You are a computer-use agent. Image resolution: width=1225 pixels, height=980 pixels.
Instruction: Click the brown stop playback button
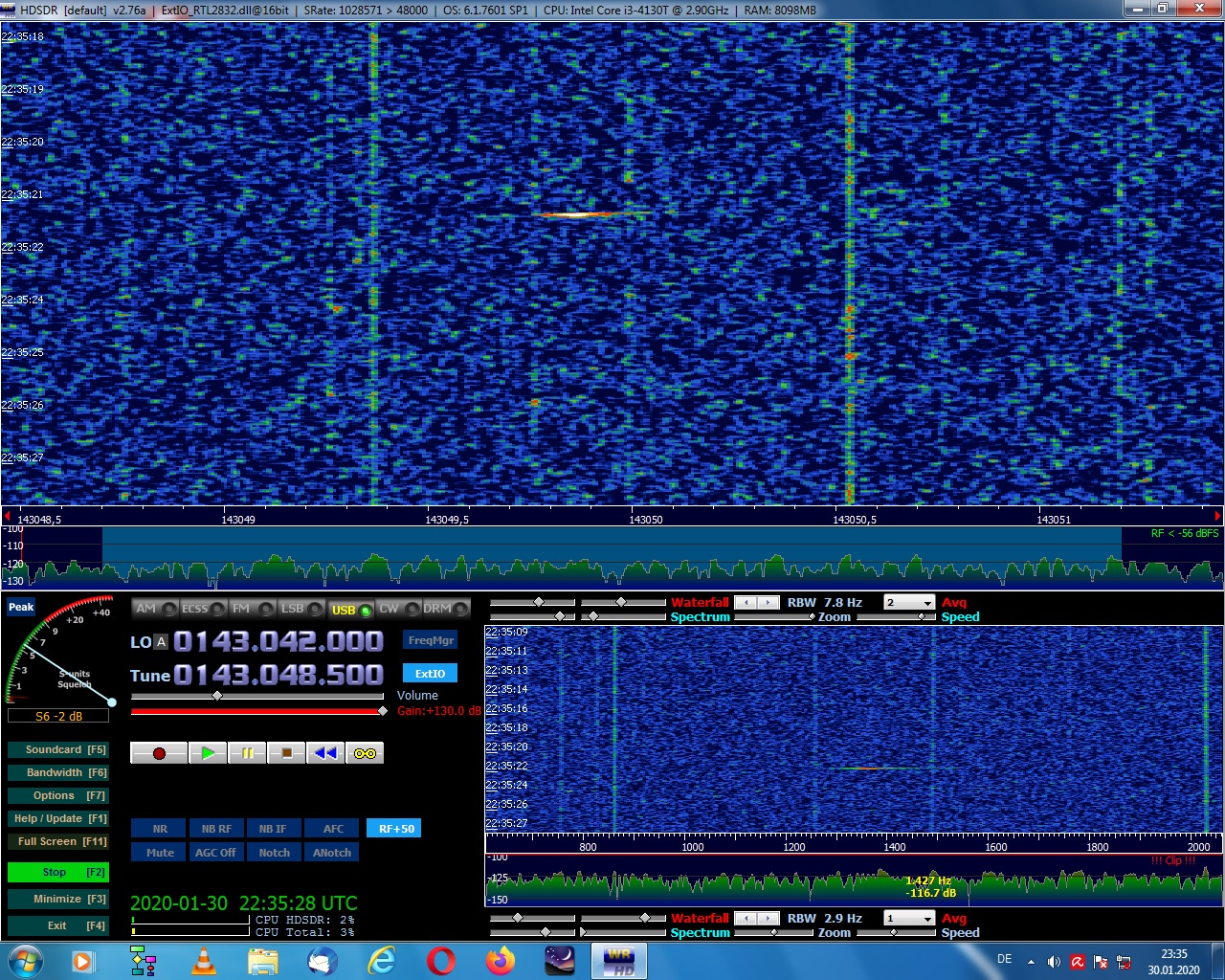coord(286,753)
